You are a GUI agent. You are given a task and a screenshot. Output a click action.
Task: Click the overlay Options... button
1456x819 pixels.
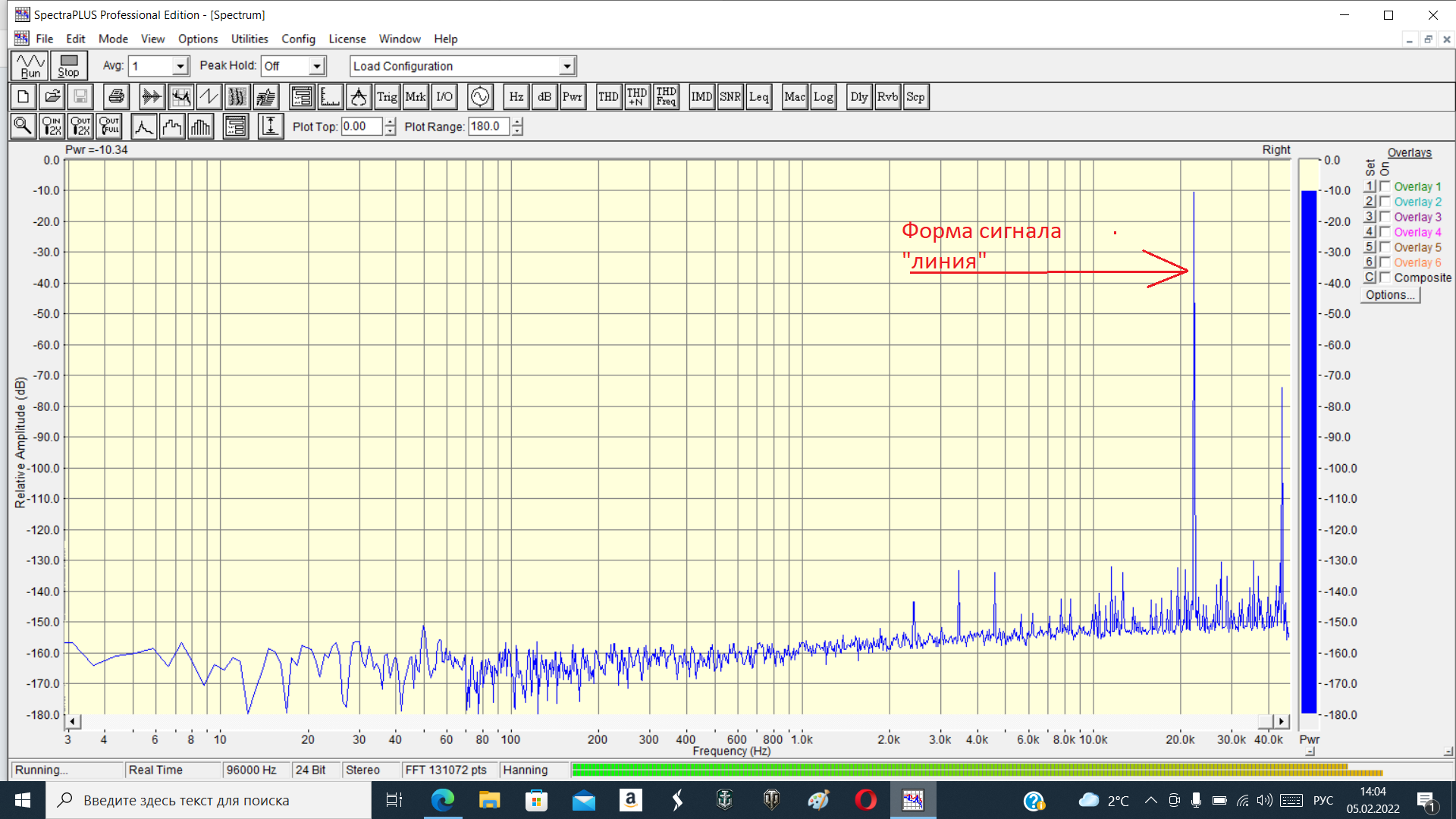pyautogui.click(x=1390, y=295)
